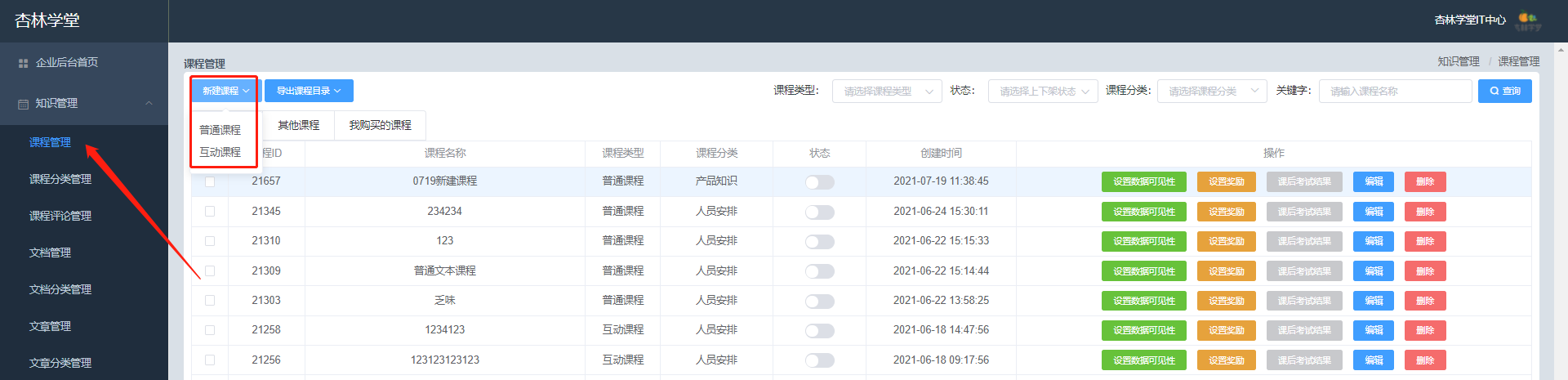1568x380 pixels.
Task: Click course name 普通文本课程
Action: point(444,270)
